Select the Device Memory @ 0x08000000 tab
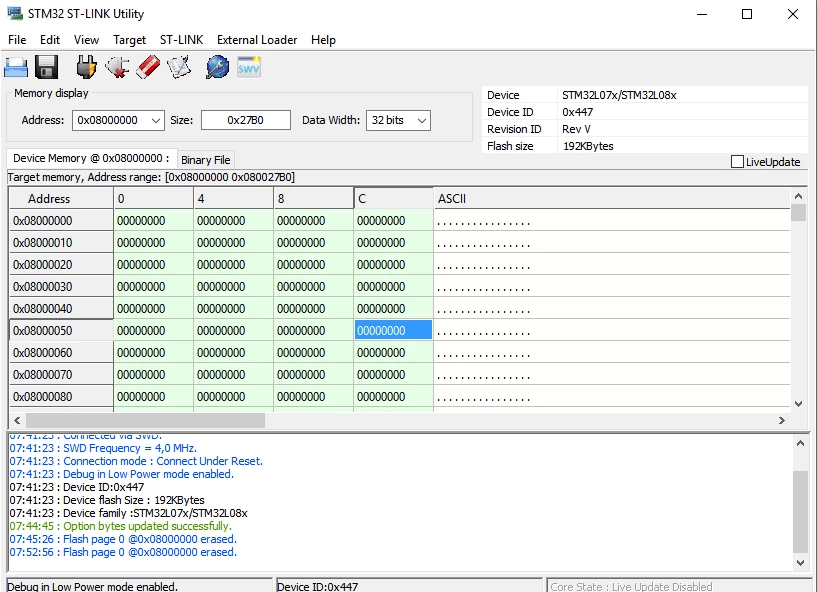818x592 pixels. pos(91,158)
